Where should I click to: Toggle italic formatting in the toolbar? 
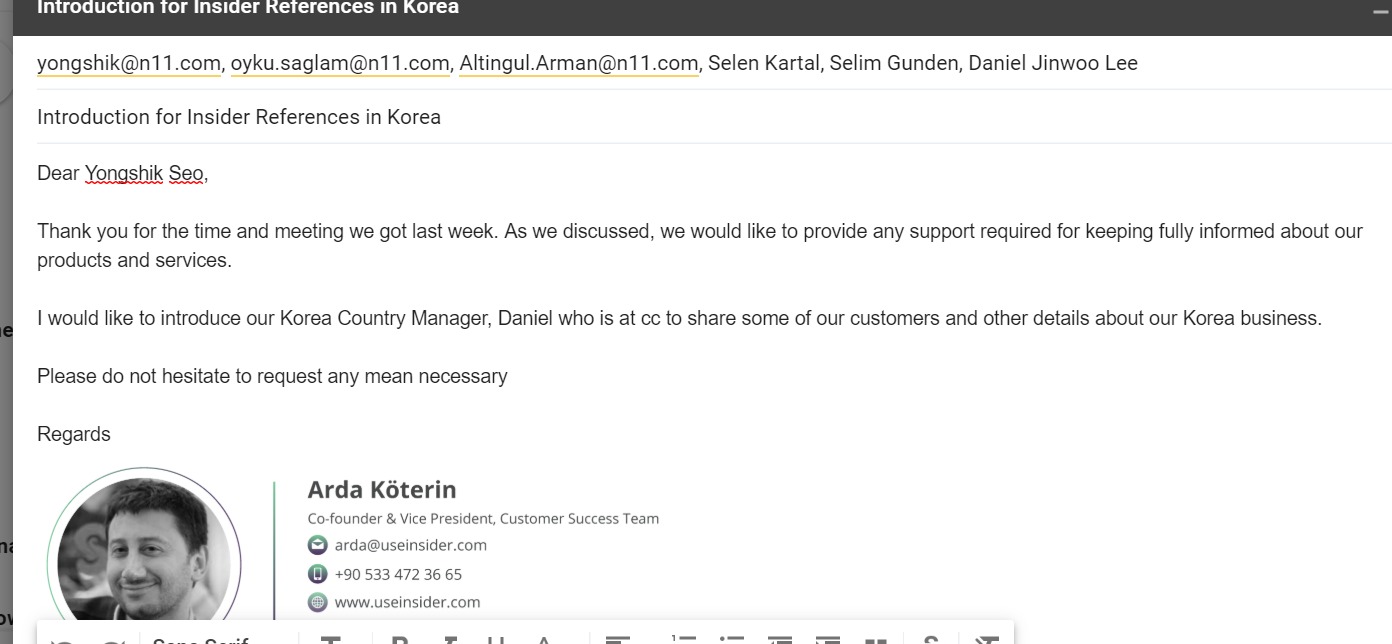[x=450, y=640]
